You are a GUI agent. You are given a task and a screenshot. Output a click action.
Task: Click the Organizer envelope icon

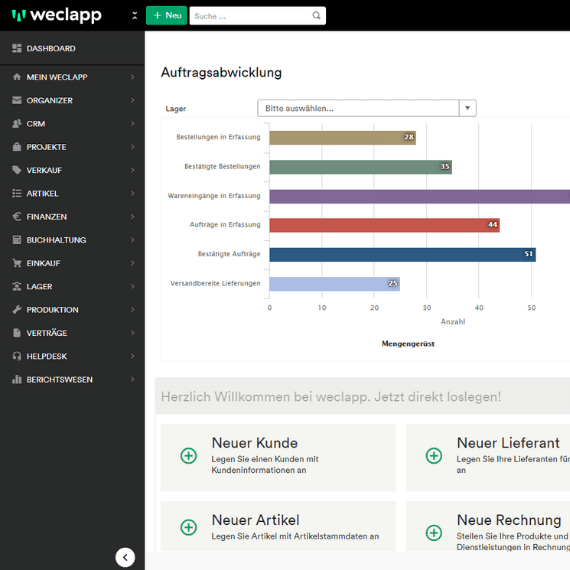[x=17, y=100]
